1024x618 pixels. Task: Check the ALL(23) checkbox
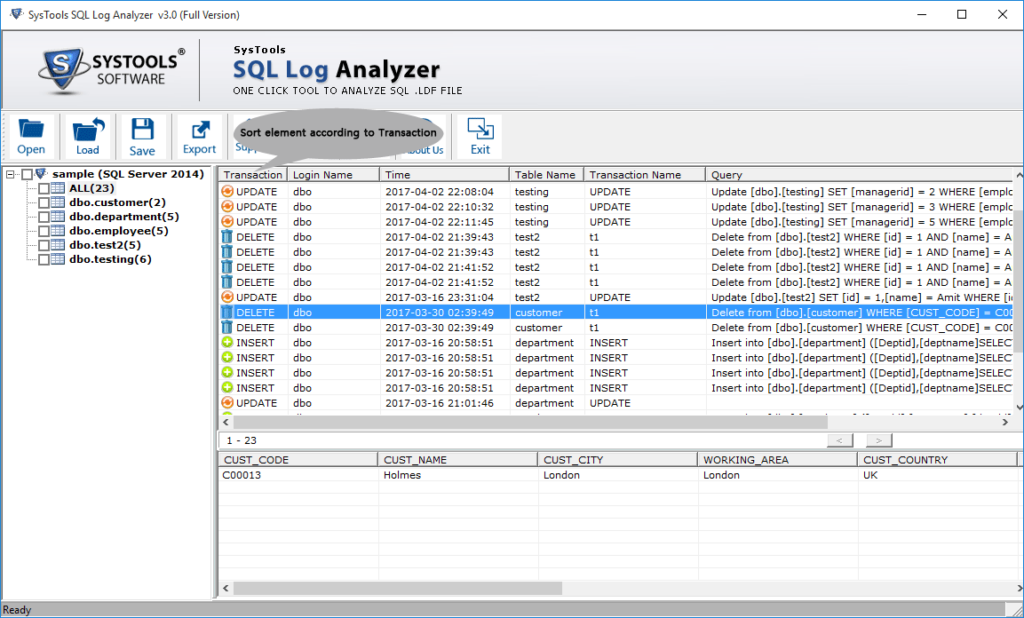tap(43, 188)
